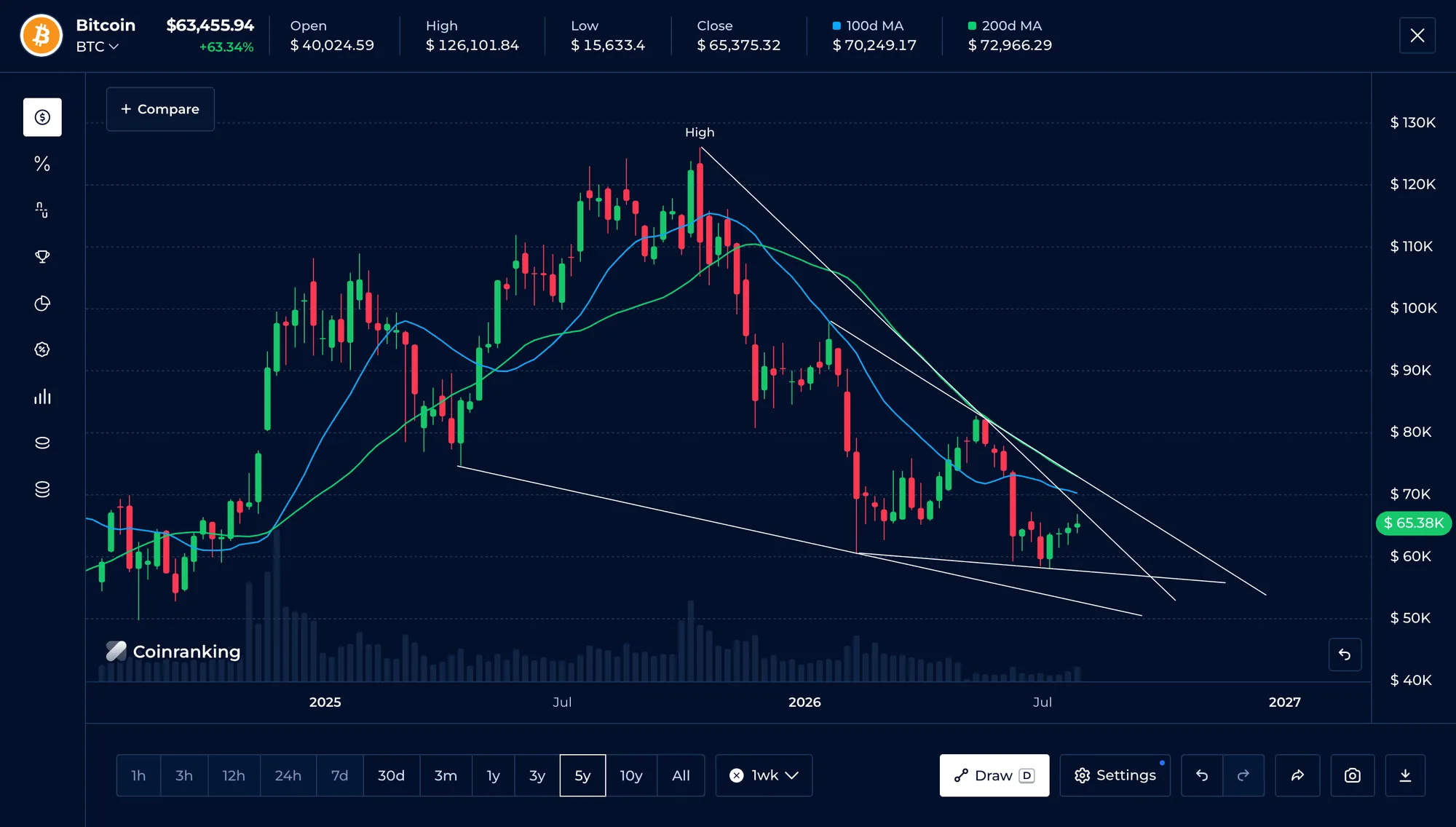Activate the Draw tool button

coord(994,775)
